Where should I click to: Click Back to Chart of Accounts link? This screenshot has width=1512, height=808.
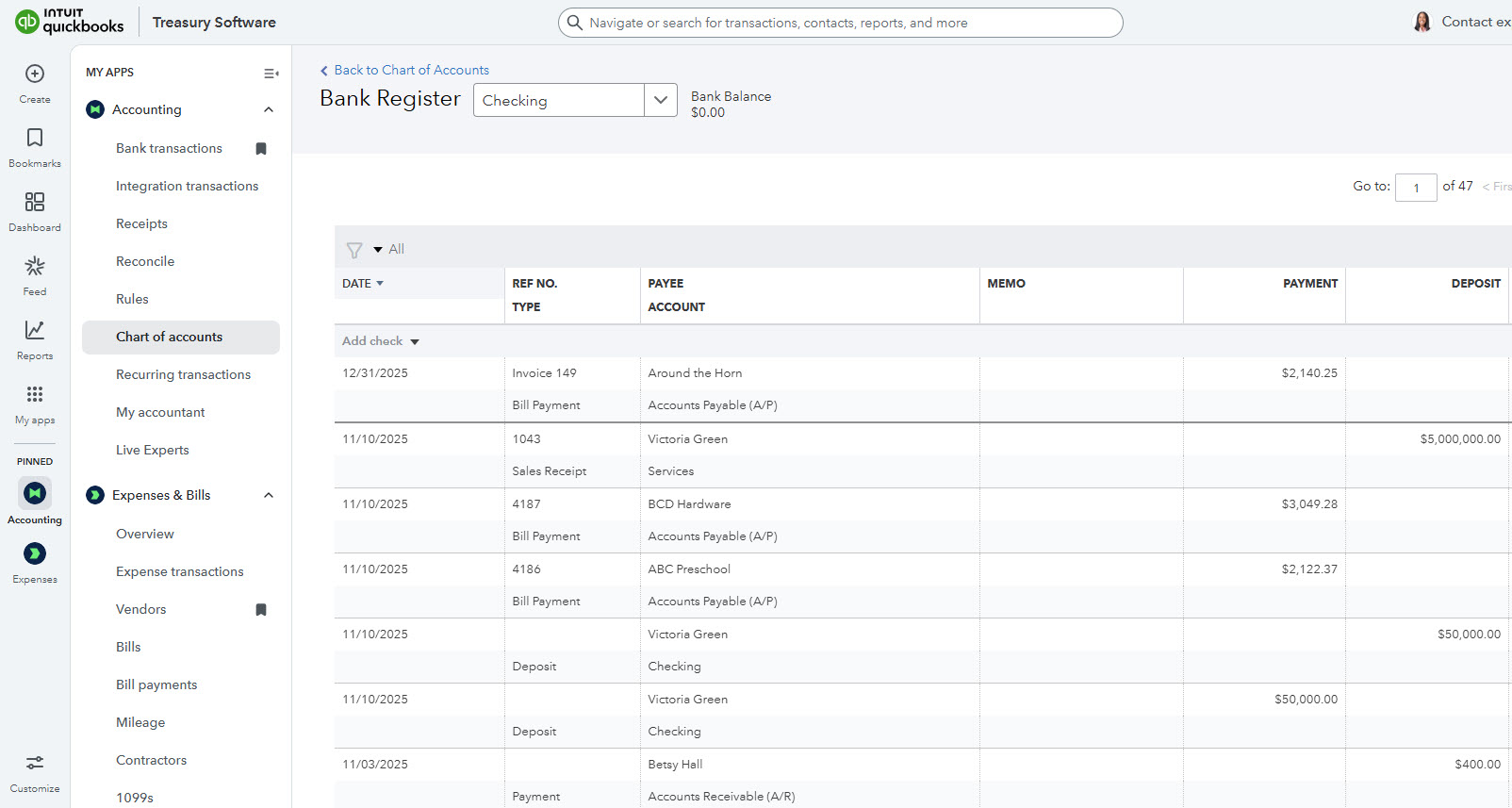pyautogui.click(x=412, y=71)
